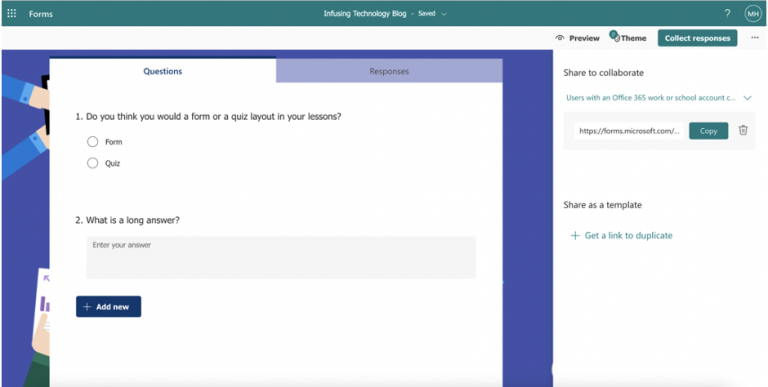Image resolution: width=768 pixels, height=387 pixels.
Task: Select the Quiz radio option
Action: coord(93,163)
